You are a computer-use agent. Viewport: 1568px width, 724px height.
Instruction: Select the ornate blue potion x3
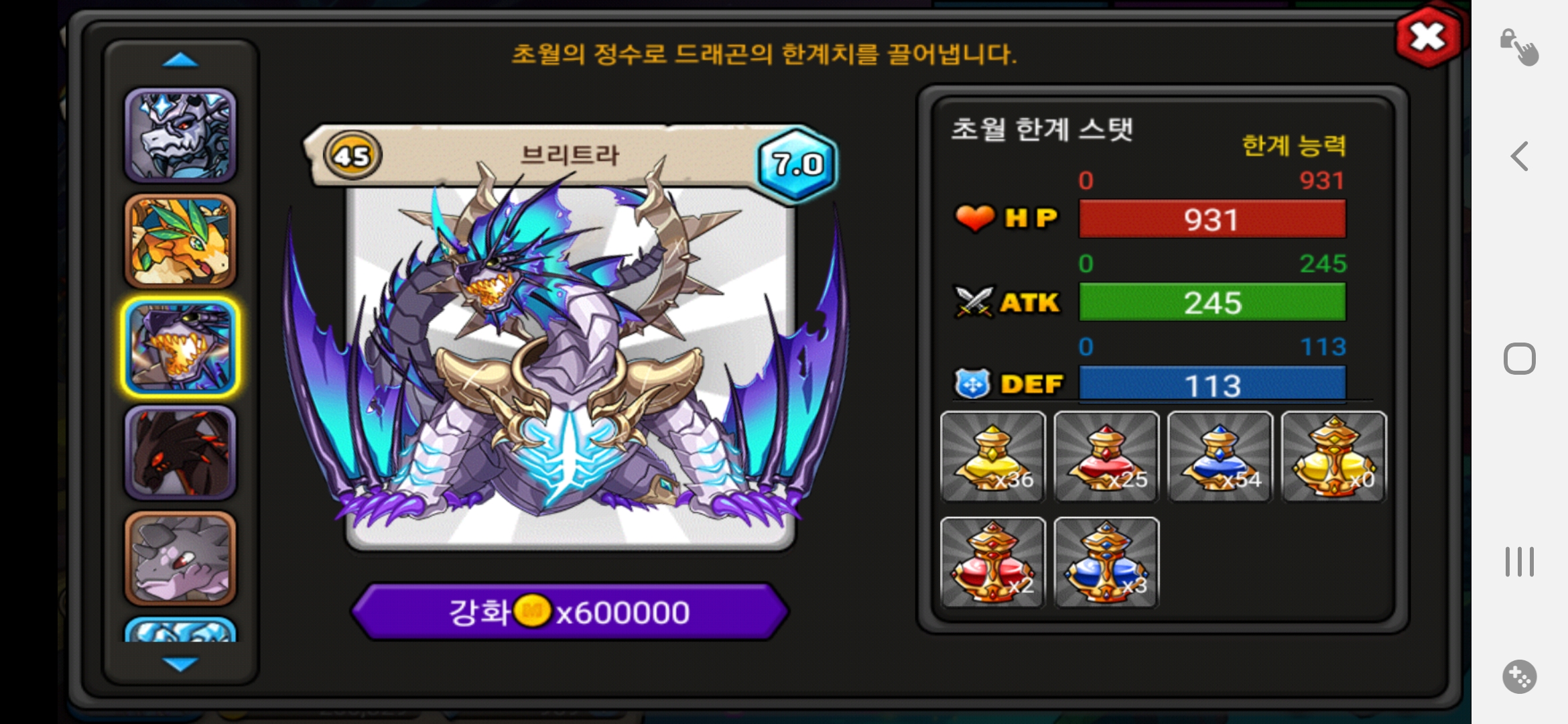1106,562
